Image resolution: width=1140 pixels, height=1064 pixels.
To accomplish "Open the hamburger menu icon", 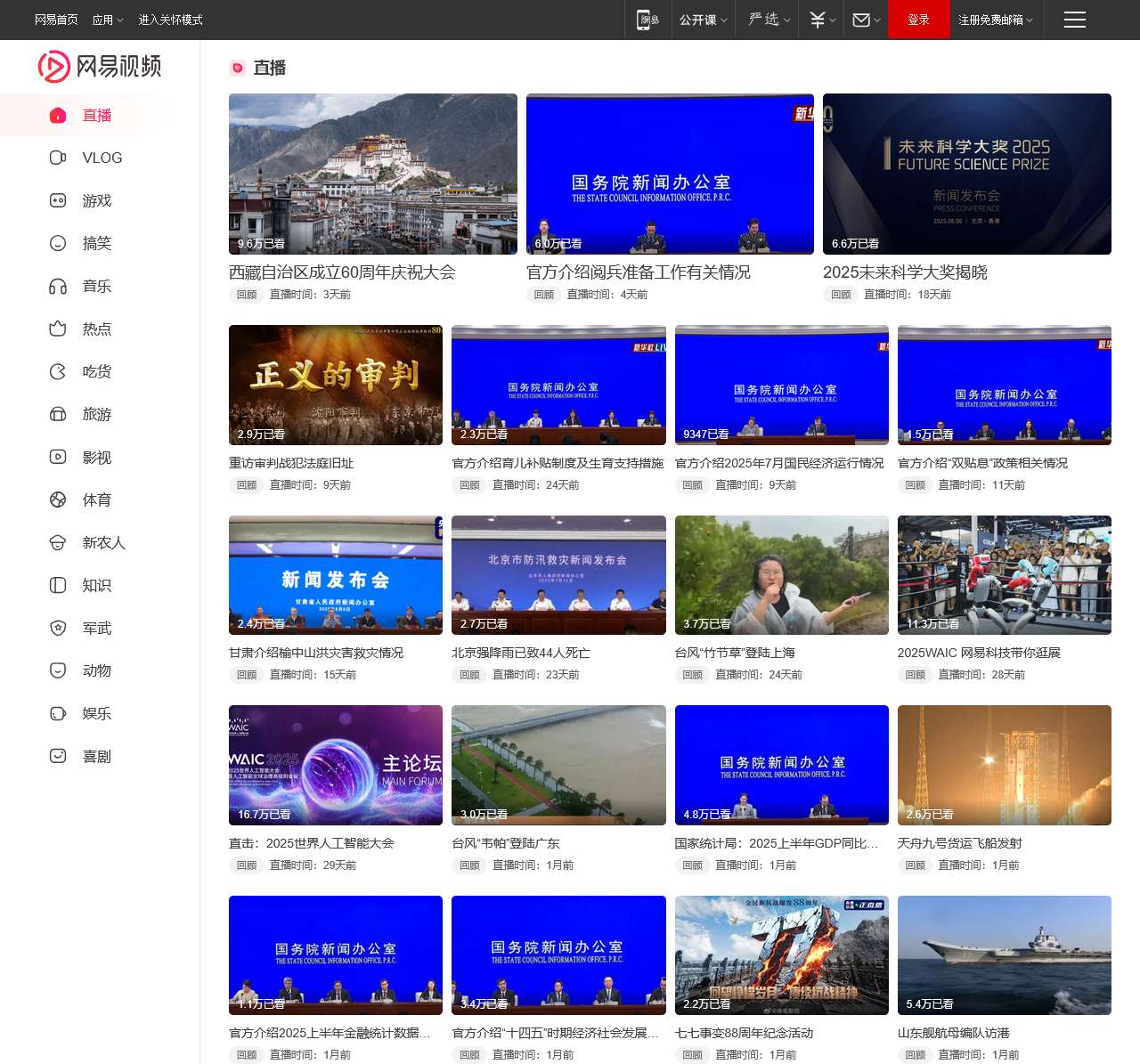I will (1074, 20).
